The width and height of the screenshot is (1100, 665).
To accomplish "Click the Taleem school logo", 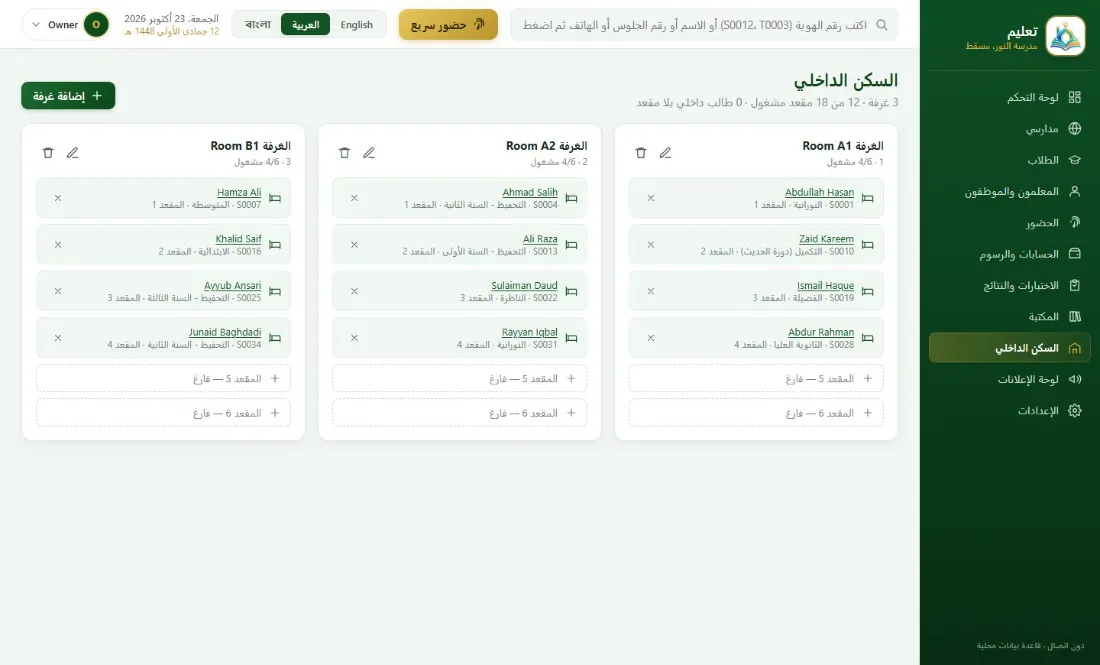I will (x=1065, y=36).
